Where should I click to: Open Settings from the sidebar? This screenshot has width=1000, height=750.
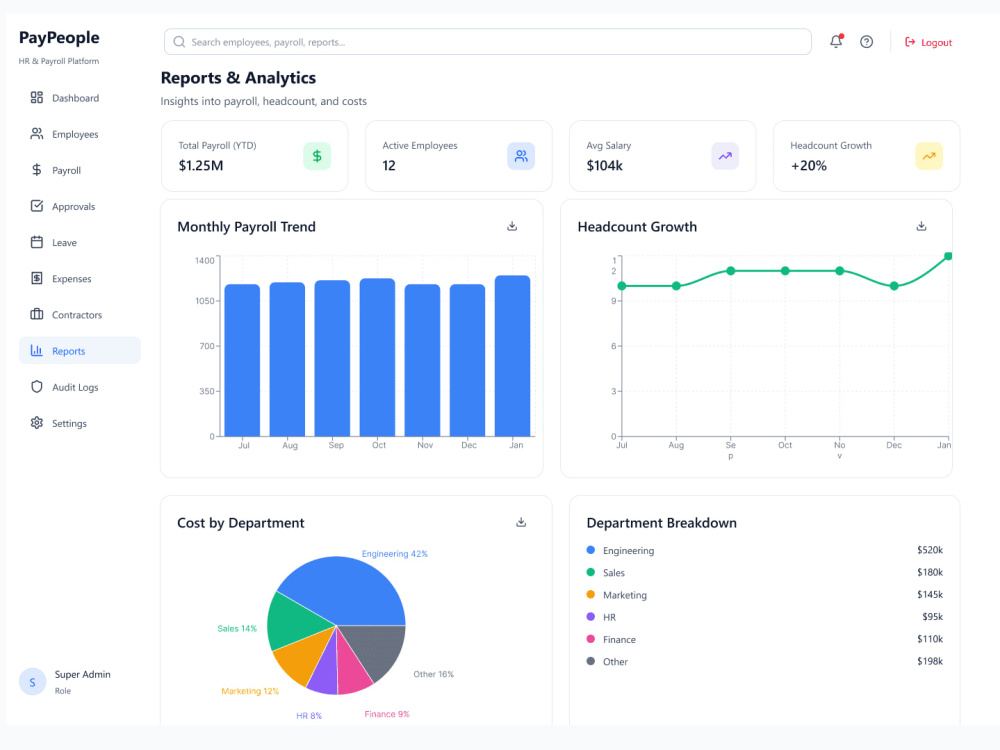coord(80,423)
